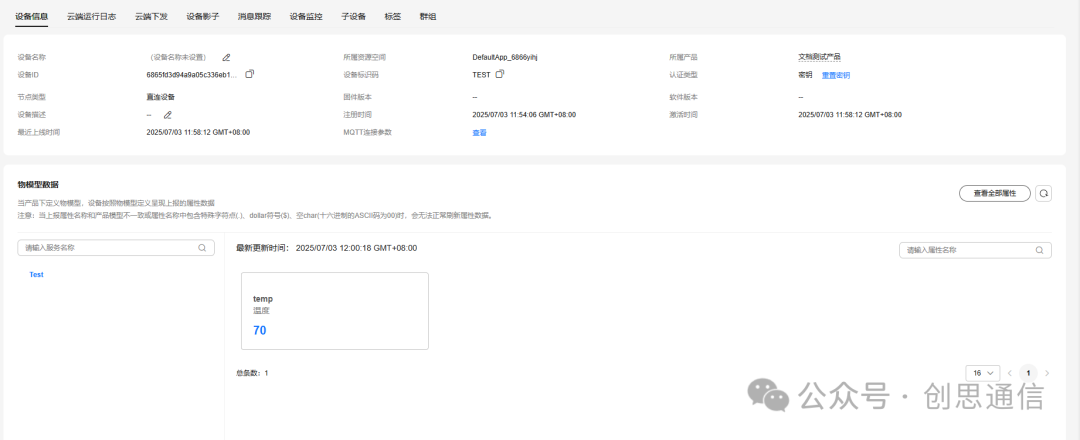1080x440 pixels.
Task: Click device ID text 6865fd3d94a9a05c336eb1
Action: 193,74
